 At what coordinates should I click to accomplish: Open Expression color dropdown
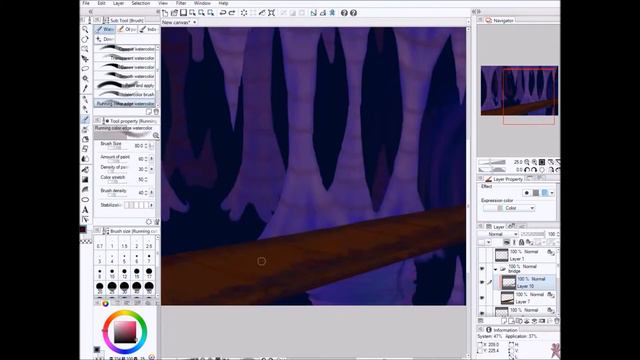click(x=509, y=208)
